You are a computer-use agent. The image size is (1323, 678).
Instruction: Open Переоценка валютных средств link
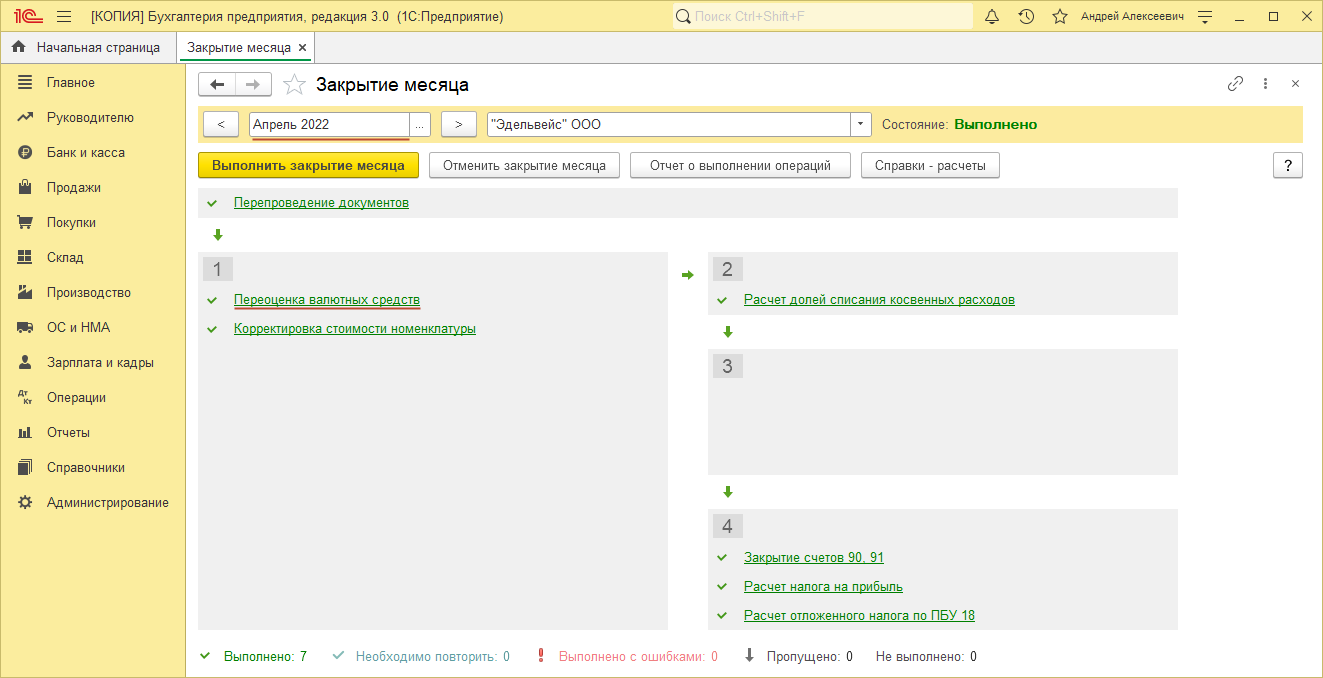tap(327, 299)
